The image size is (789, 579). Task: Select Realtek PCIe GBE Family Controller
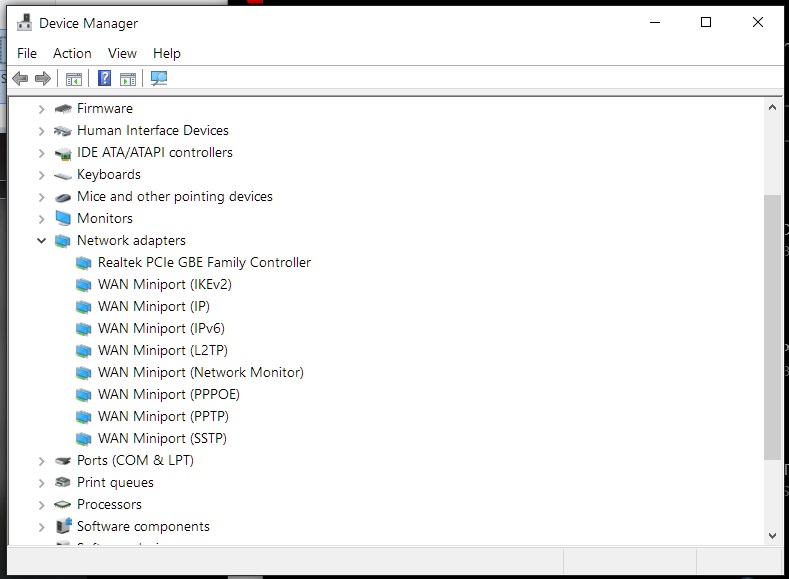204,263
